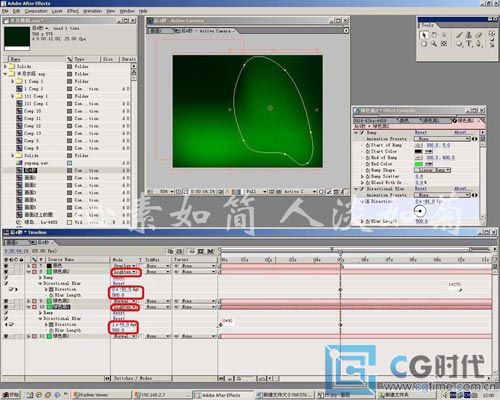Open the File menu
Viewport: 500px width, 400px height.
5,11
